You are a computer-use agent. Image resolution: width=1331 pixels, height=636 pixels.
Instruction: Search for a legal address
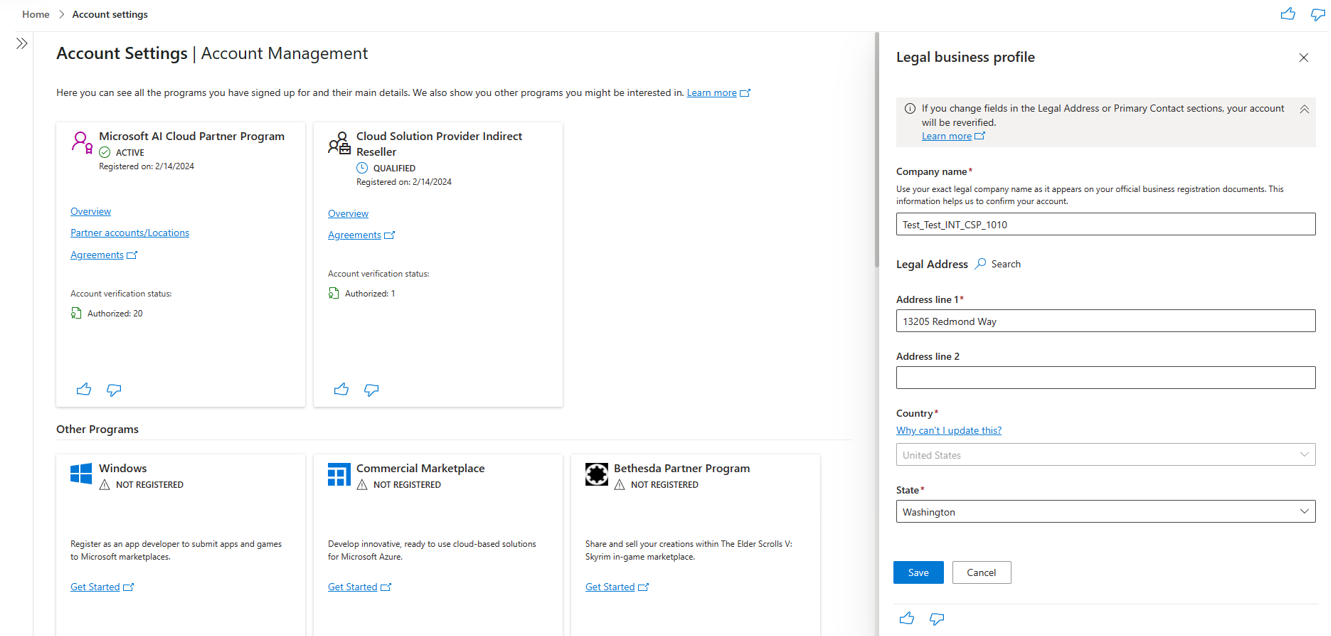tap(998, 264)
